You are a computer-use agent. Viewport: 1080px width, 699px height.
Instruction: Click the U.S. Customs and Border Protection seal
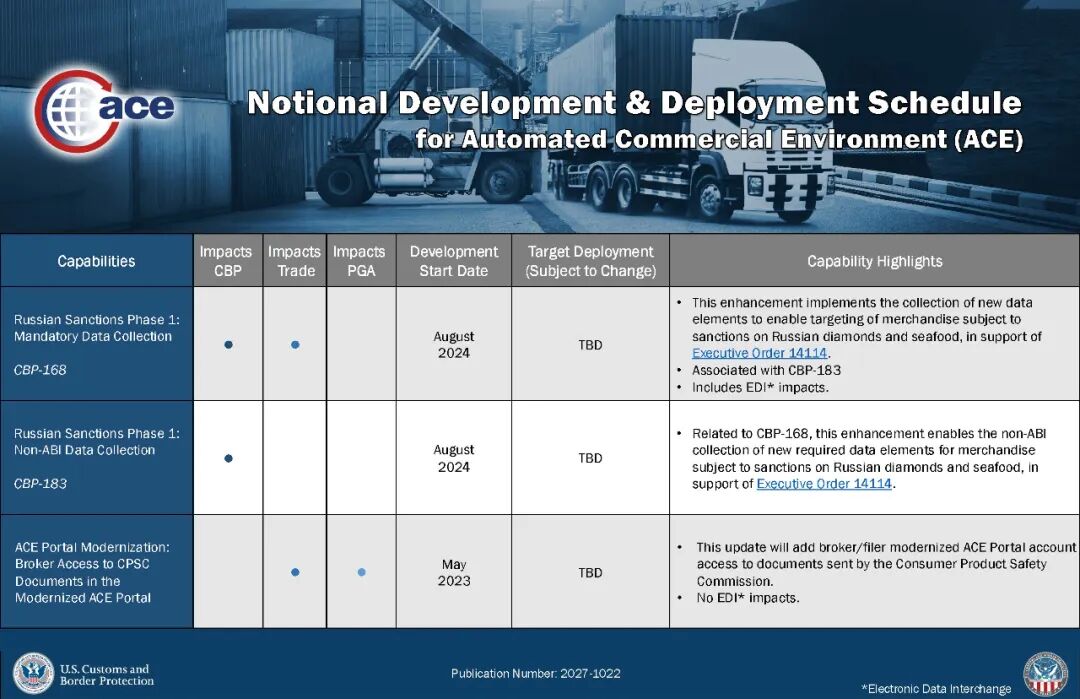tap(33, 674)
